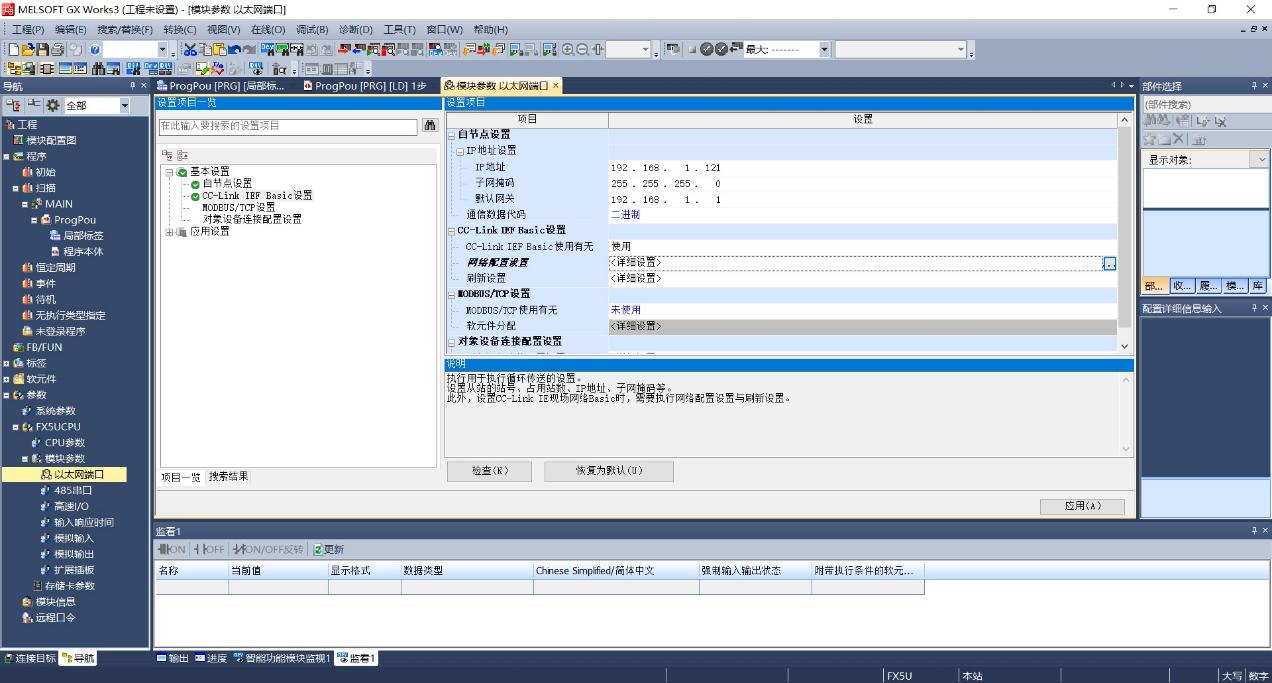Collapse the 基本设置 tree node
The width and height of the screenshot is (1272, 683).
[170, 172]
